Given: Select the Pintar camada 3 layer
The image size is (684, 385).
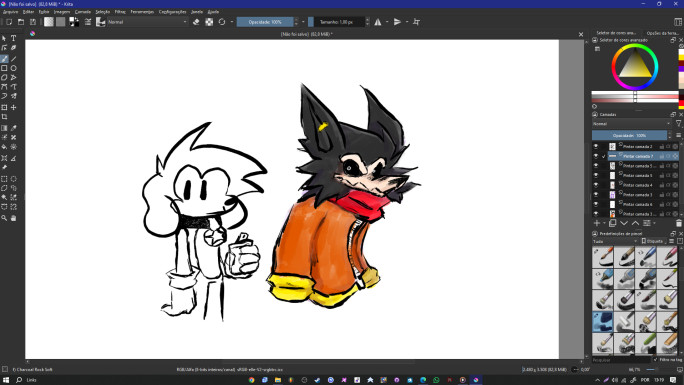Looking at the screenshot, I should (x=638, y=194).
